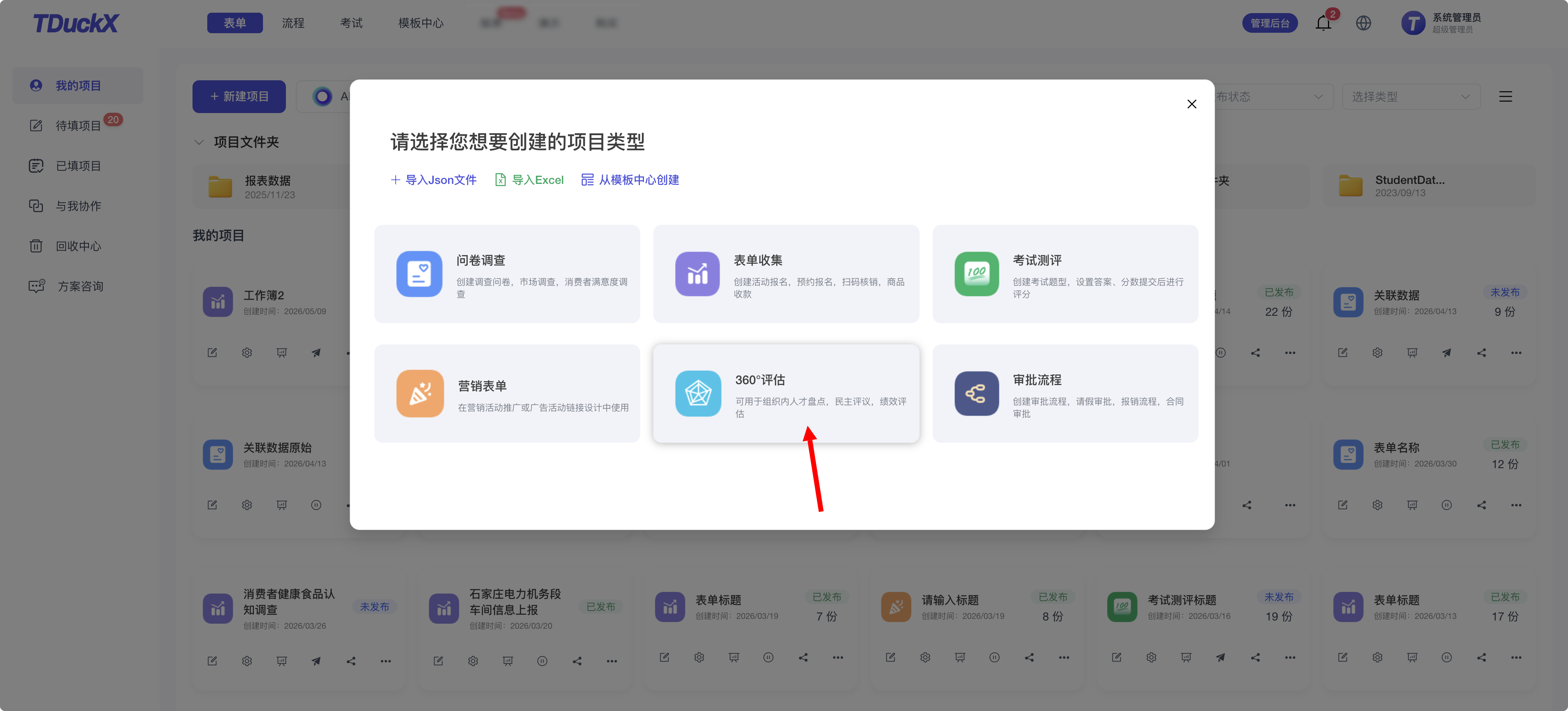Pause the 石家庄电力机务段 project
The image size is (1568, 711).
pos(542,661)
